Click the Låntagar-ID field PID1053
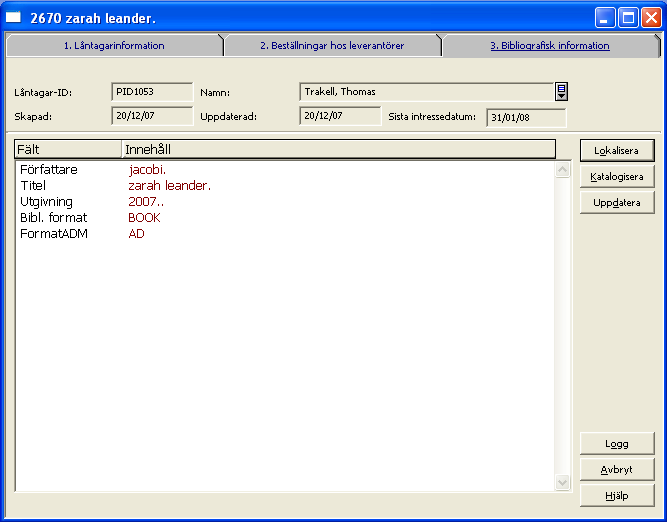 (152, 92)
